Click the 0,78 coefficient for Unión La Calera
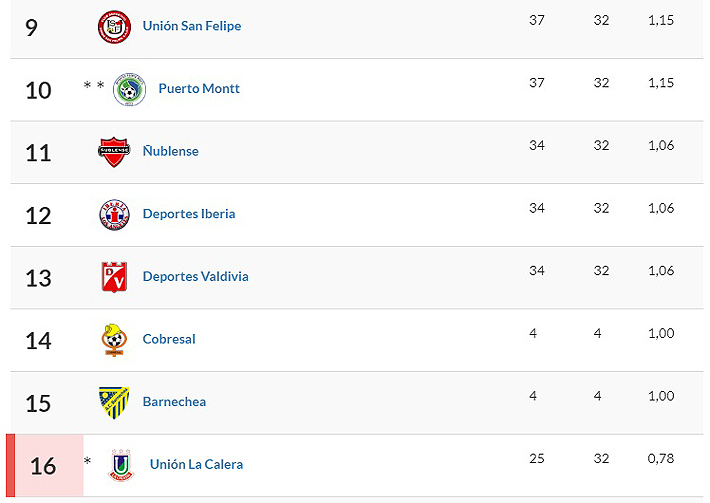This screenshot has width=710, height=503. pyautogui.click(x=660, y=459)
